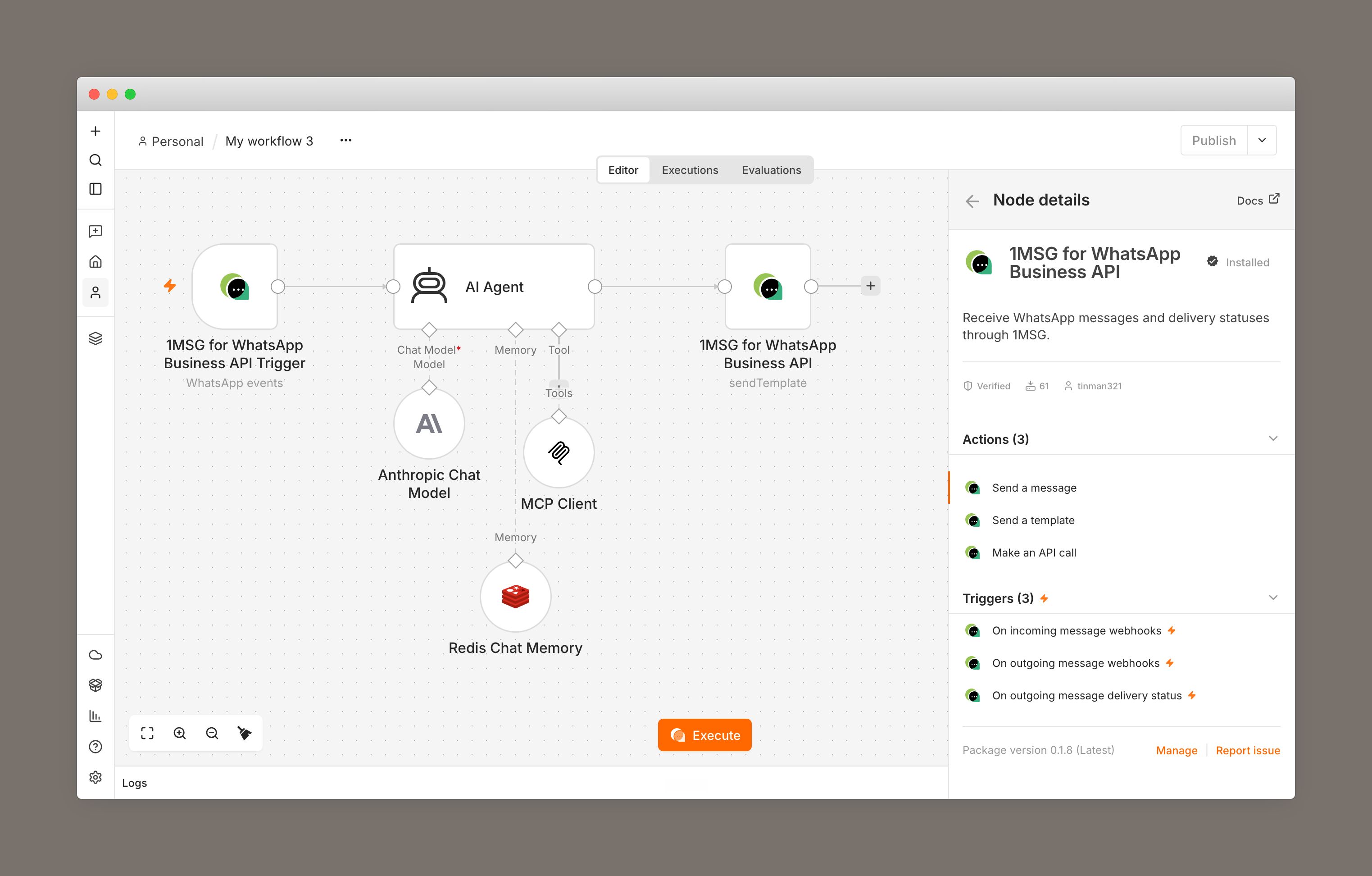Click the tidy up broom icon
The height and width of the screenshot is (876, 1372).
(245, 734)
